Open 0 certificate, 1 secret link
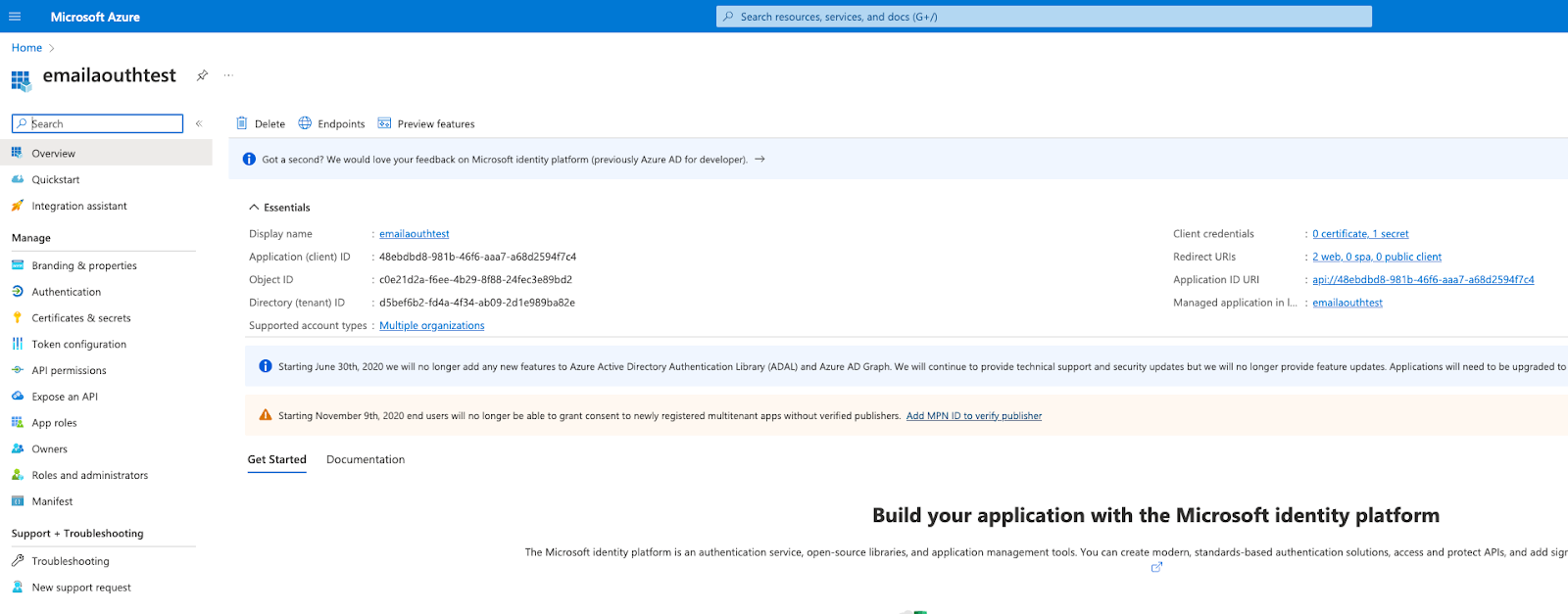Viewport: 1568px width, 614px height. (x=1360, y=234)
